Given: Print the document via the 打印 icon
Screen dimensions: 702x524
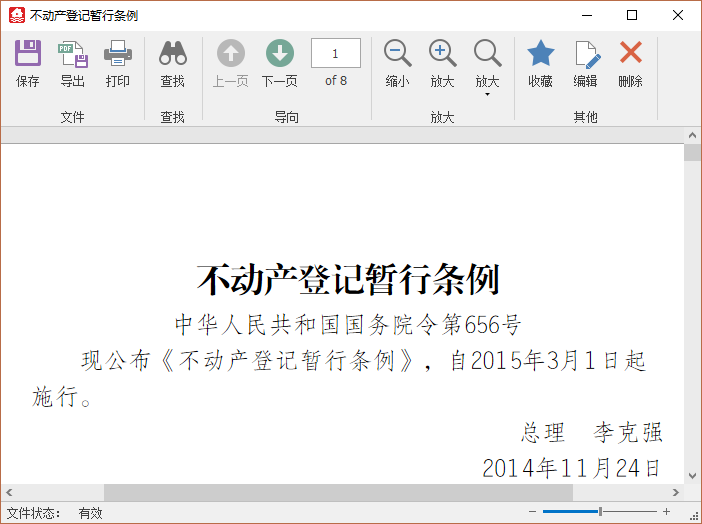Looking at the screenshot, I should point(118,53).
